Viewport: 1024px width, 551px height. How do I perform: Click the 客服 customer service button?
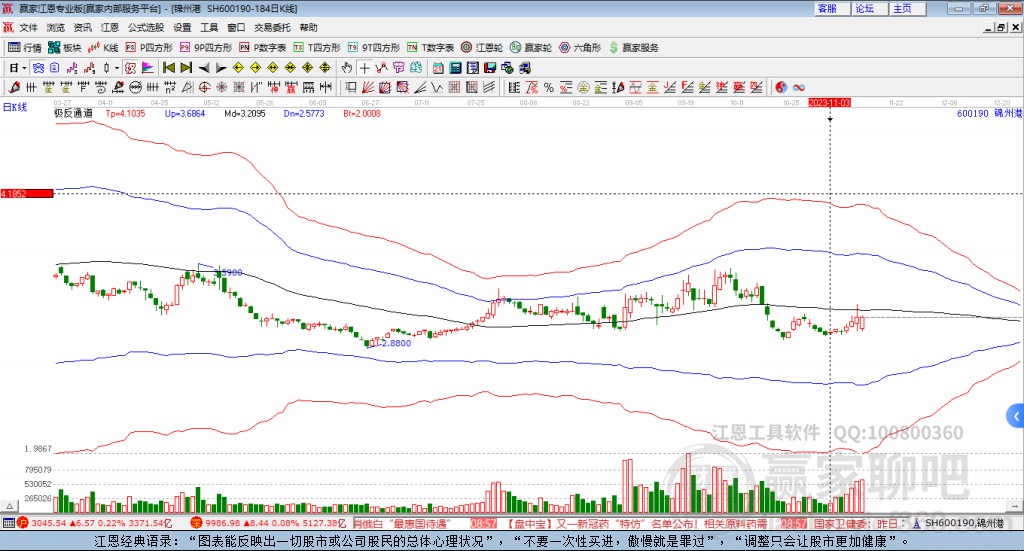pyautogui.click(x=827, y=8)
